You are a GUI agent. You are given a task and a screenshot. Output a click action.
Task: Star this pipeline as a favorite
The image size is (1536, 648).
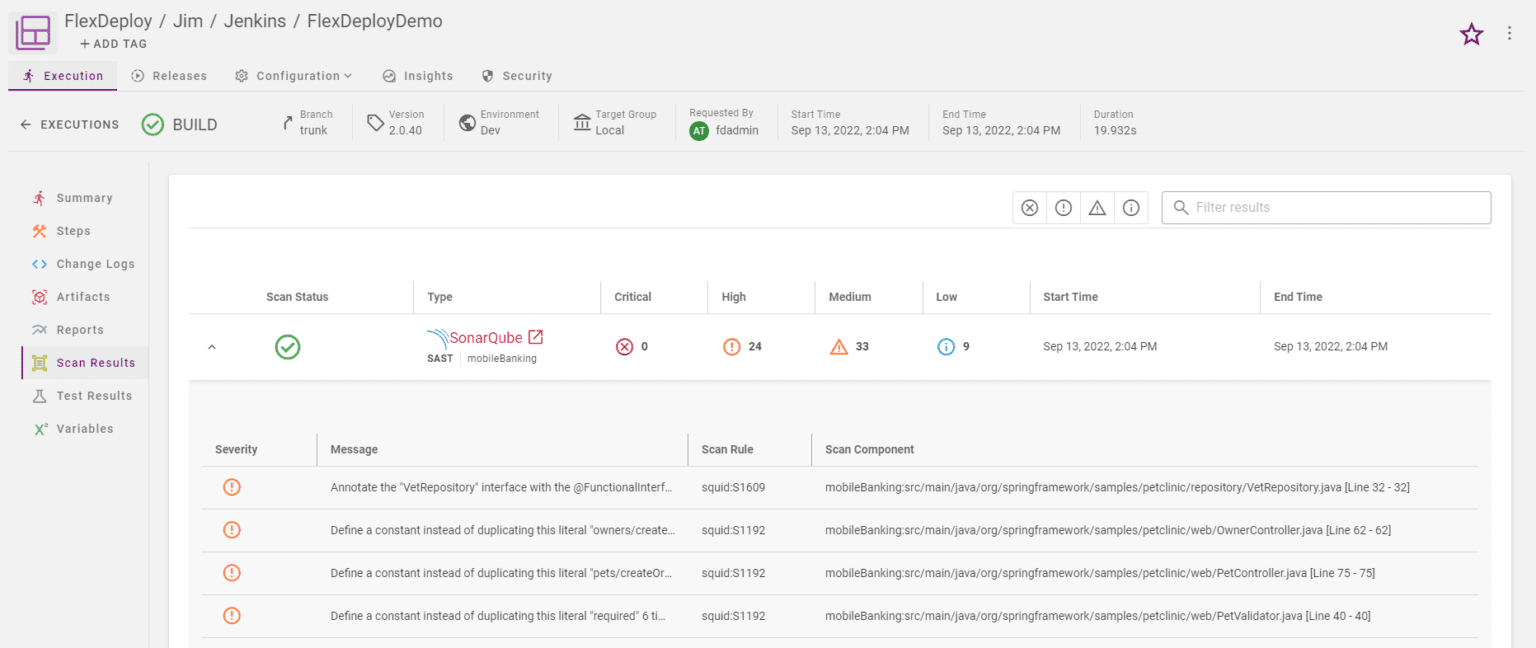click(1471, 33)
